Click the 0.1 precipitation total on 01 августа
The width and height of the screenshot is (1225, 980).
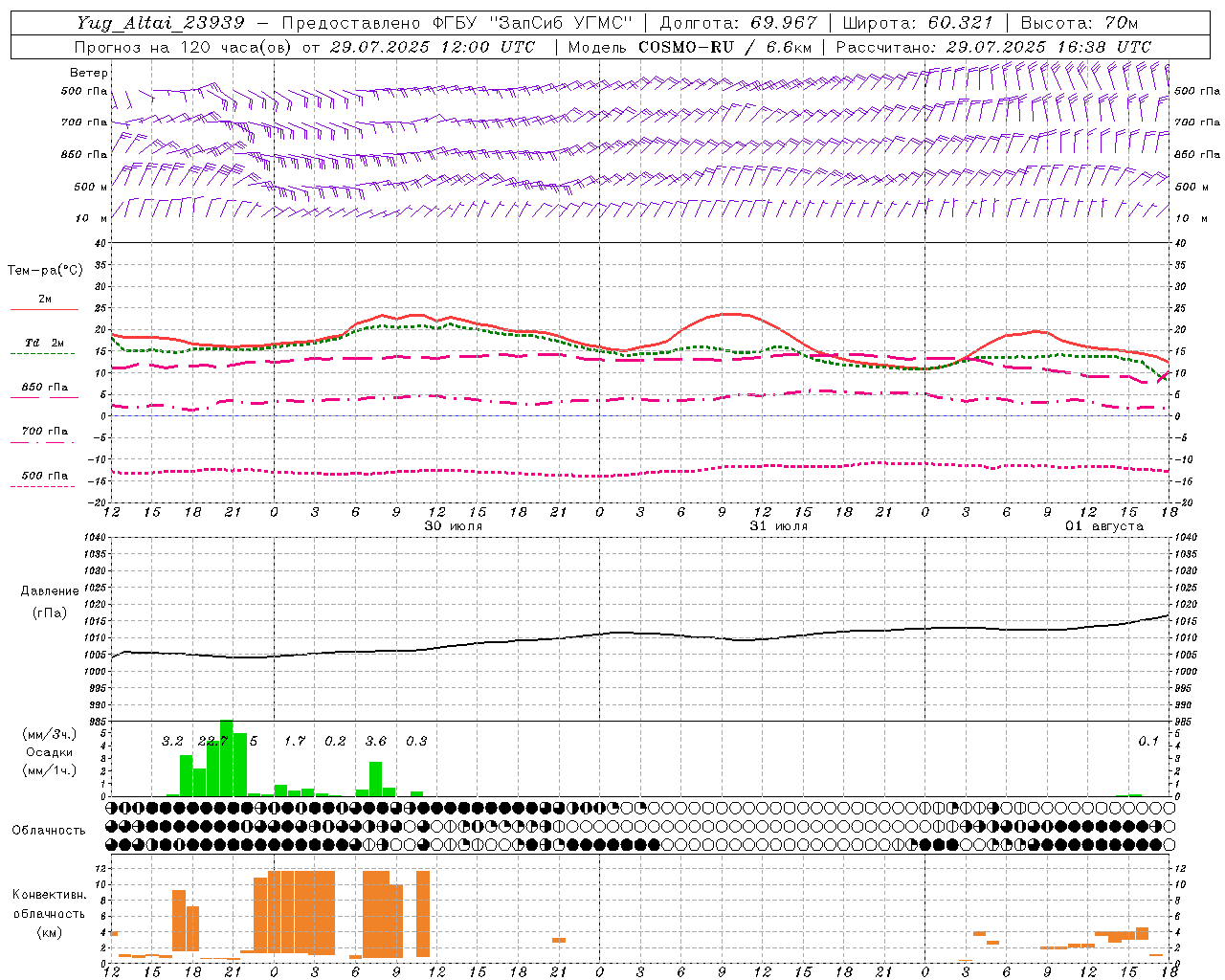(1148, 742)
